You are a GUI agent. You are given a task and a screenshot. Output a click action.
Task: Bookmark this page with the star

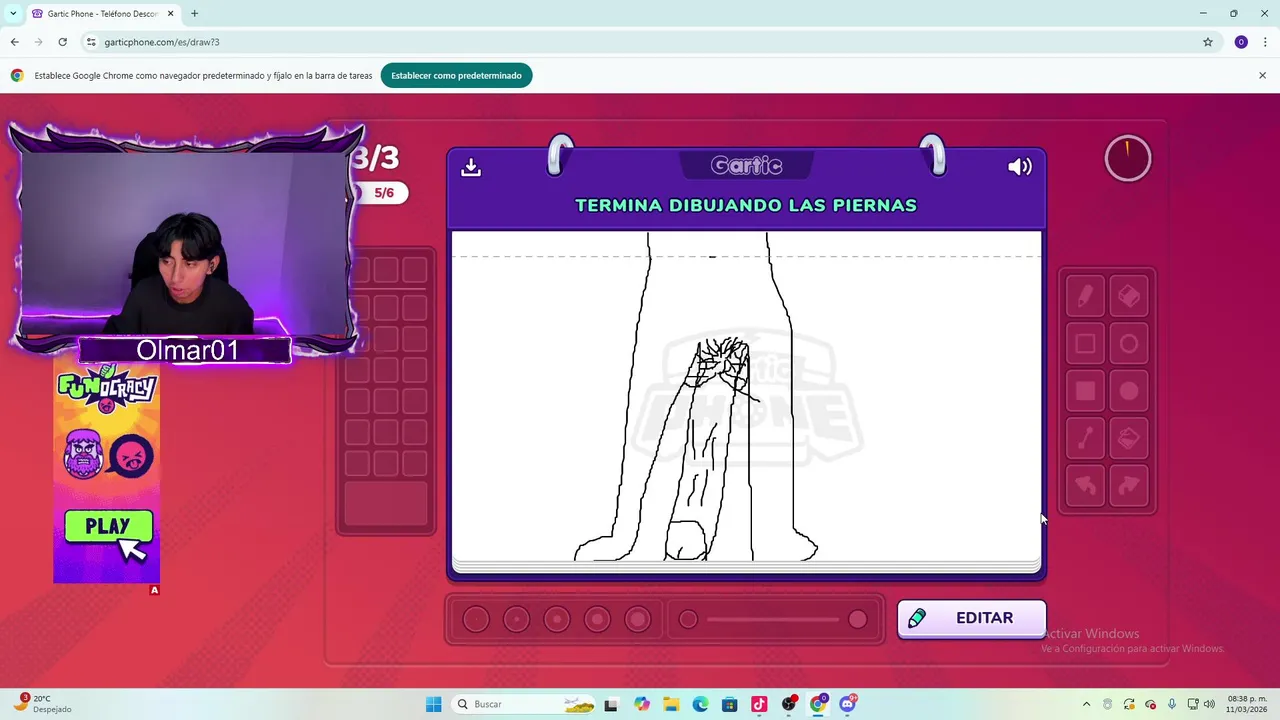[1208, 42]
